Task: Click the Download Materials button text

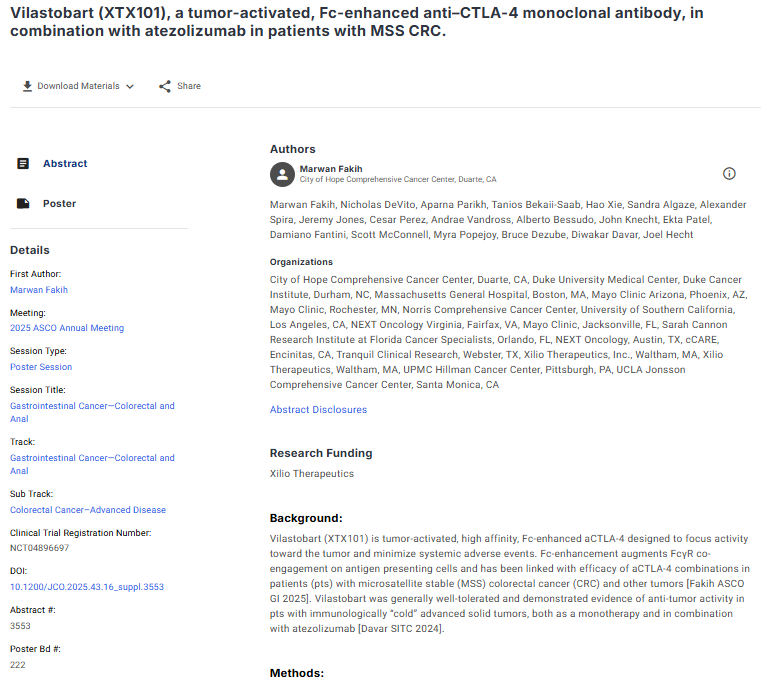Action: point(78,87)
